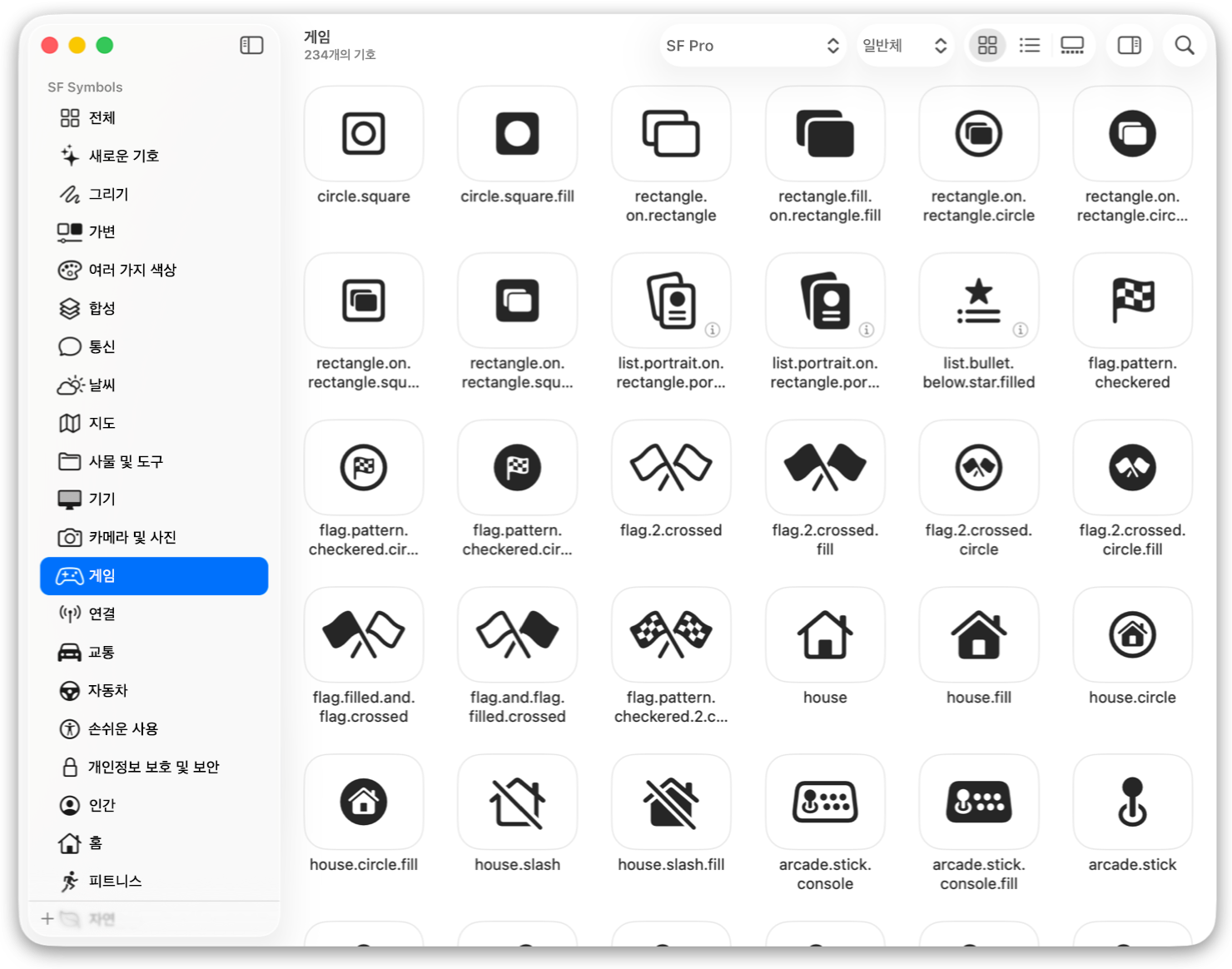Select the house.fill symbol
This screenshot has height=969, width=1232.
pyautogui.click(x=979, y=635)
